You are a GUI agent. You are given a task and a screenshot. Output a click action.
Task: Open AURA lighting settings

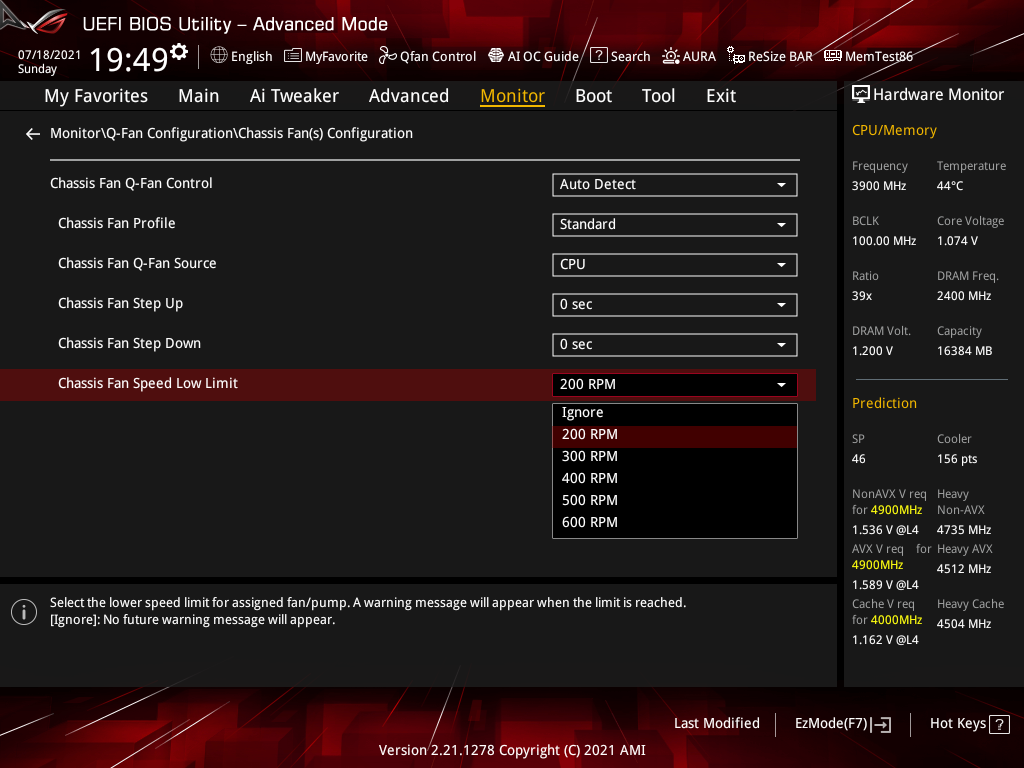pyautogui.click(x=688, y=56)
